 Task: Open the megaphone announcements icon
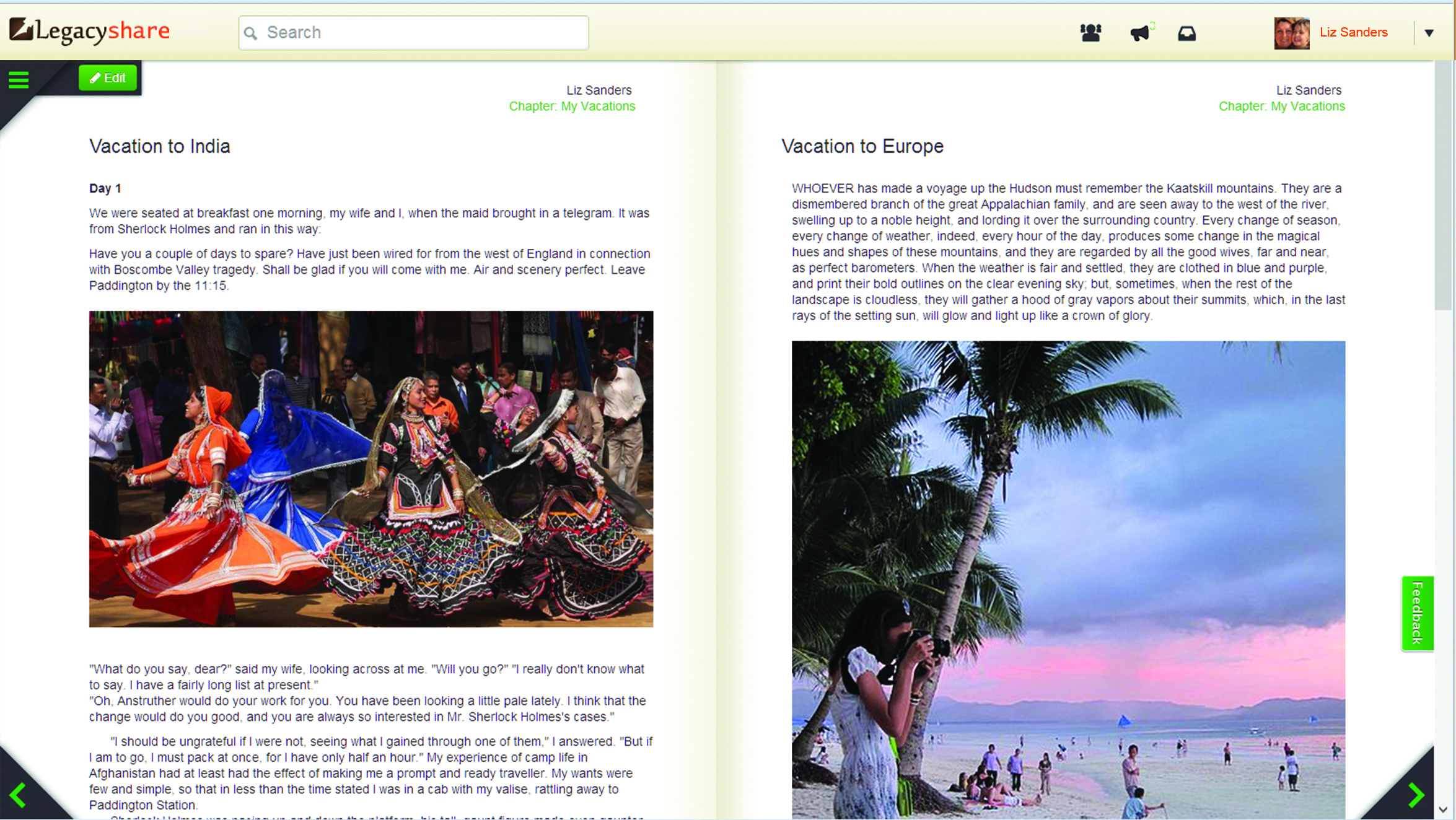pyautogui.click(x=1139, y=33)
